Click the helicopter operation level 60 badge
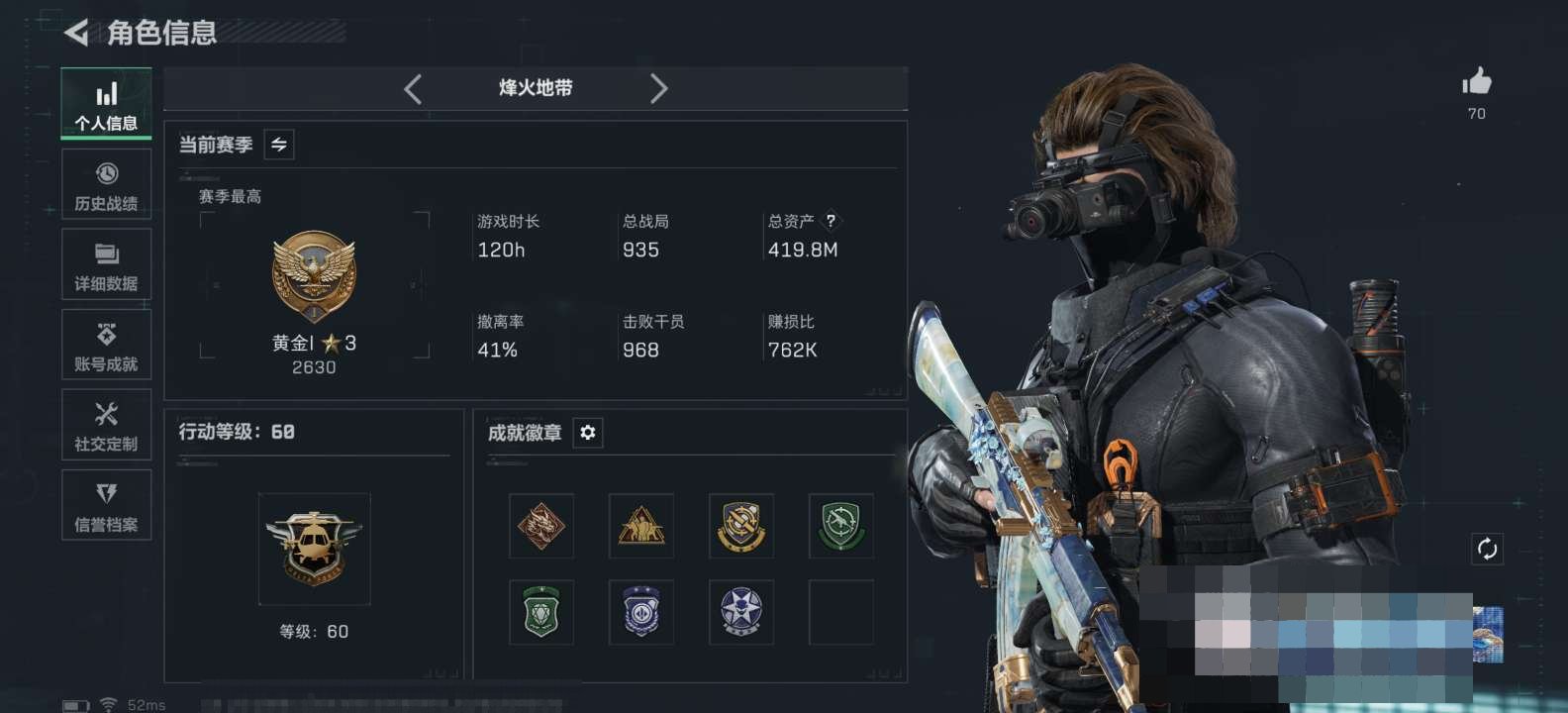This screenshot has width=1568, height=713. click(315, 549)
